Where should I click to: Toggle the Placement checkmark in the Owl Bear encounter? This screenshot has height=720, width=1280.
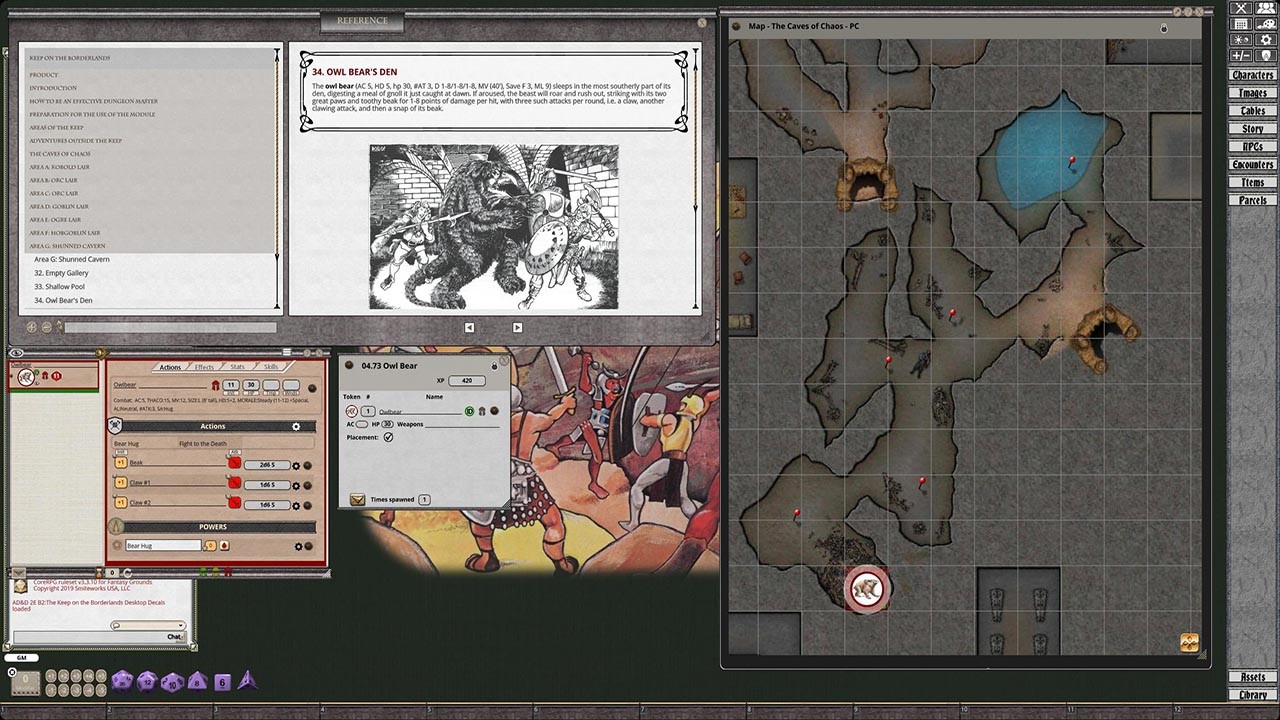389,437
